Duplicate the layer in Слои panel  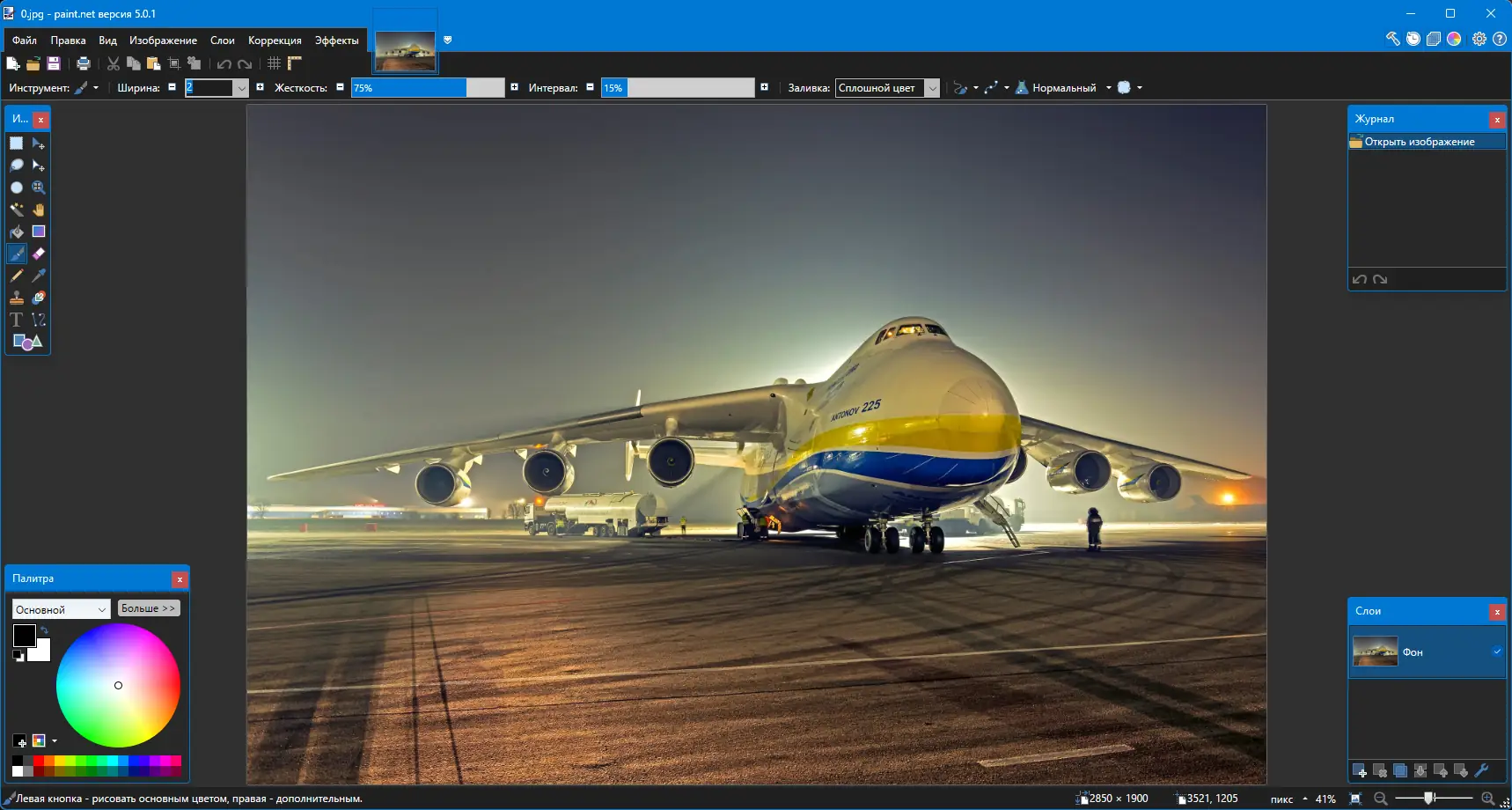coord(1400,771)
